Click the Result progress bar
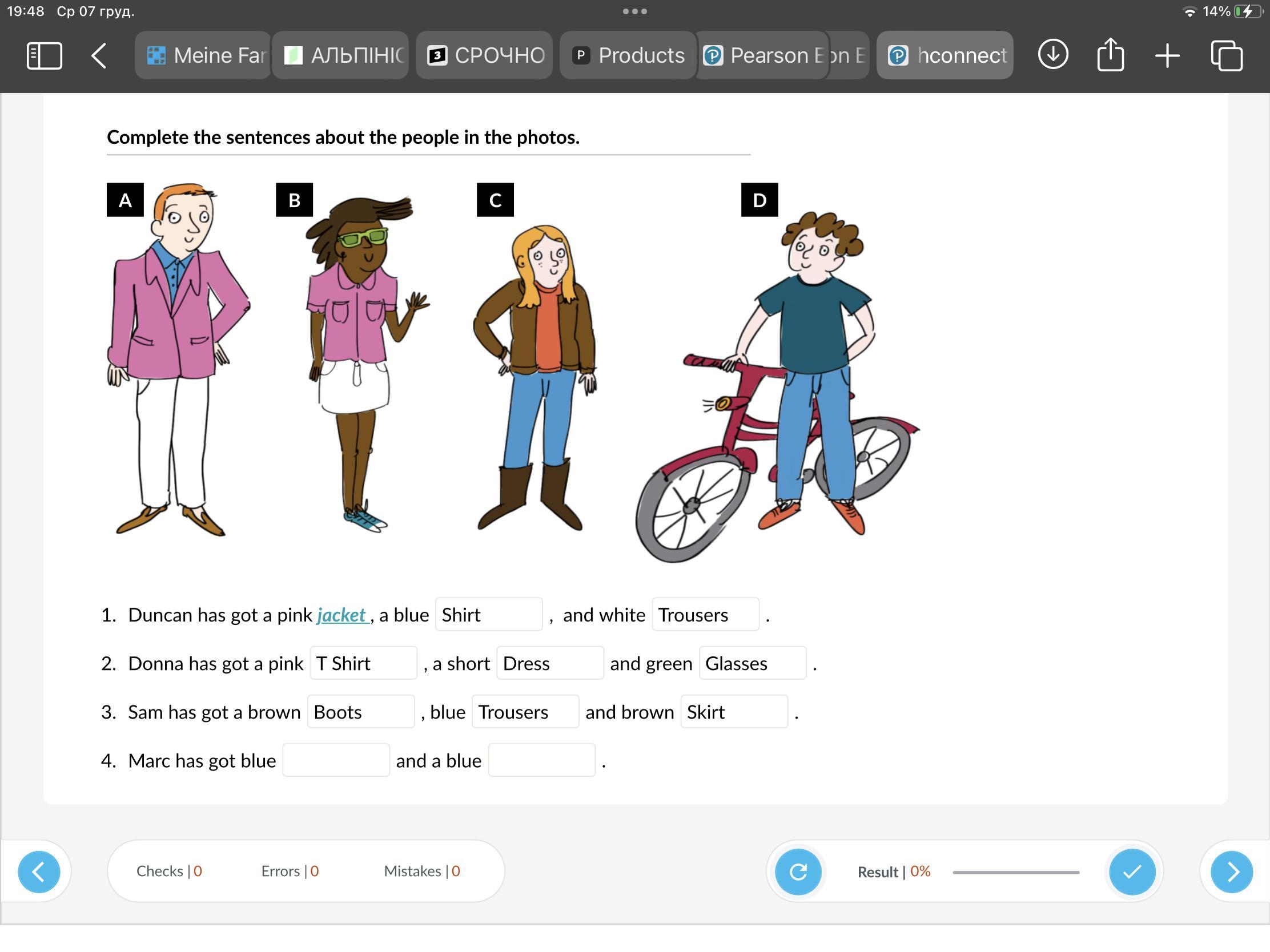 tap(1015, 872)
